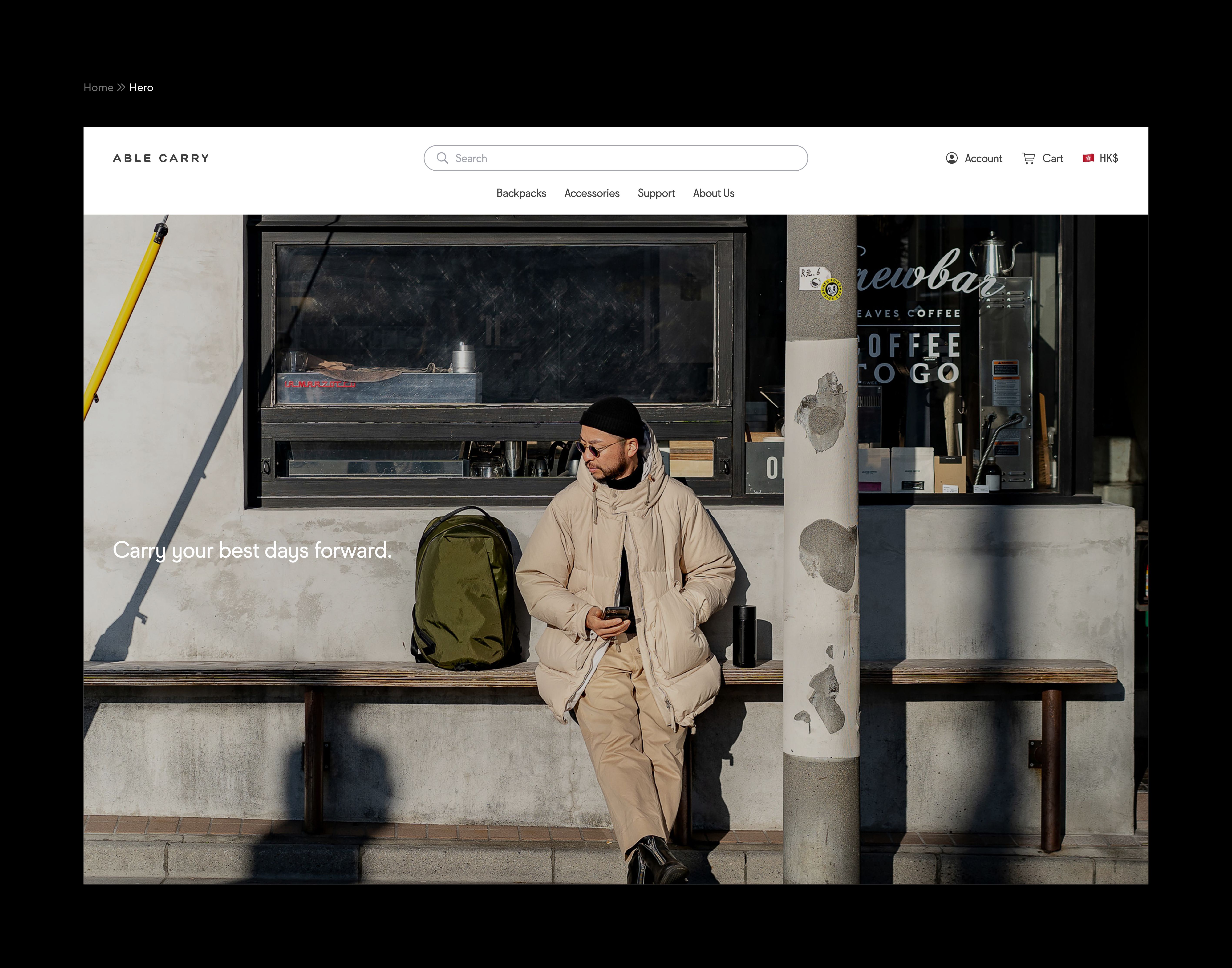Focus the Search input field
This screenshot has height=968, width=1232.
[616, 158]
